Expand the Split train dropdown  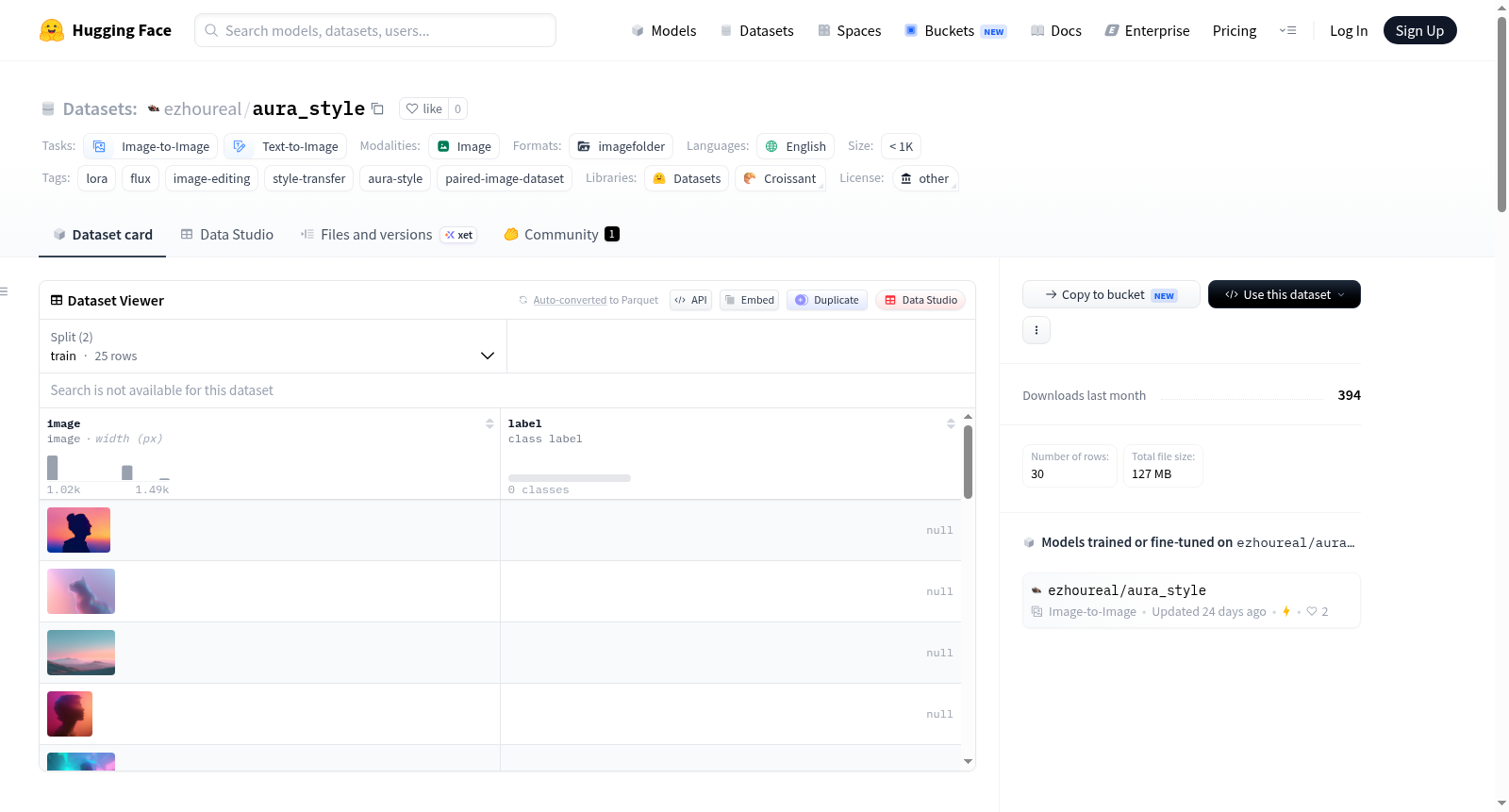273,346
